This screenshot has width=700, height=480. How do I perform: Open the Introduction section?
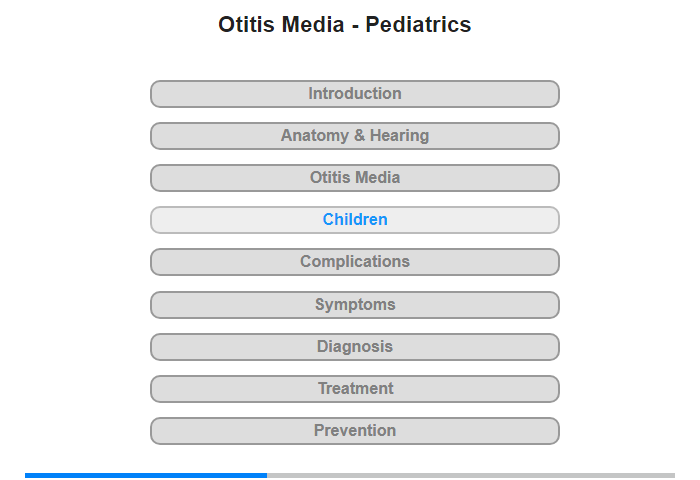coord(354,94)
